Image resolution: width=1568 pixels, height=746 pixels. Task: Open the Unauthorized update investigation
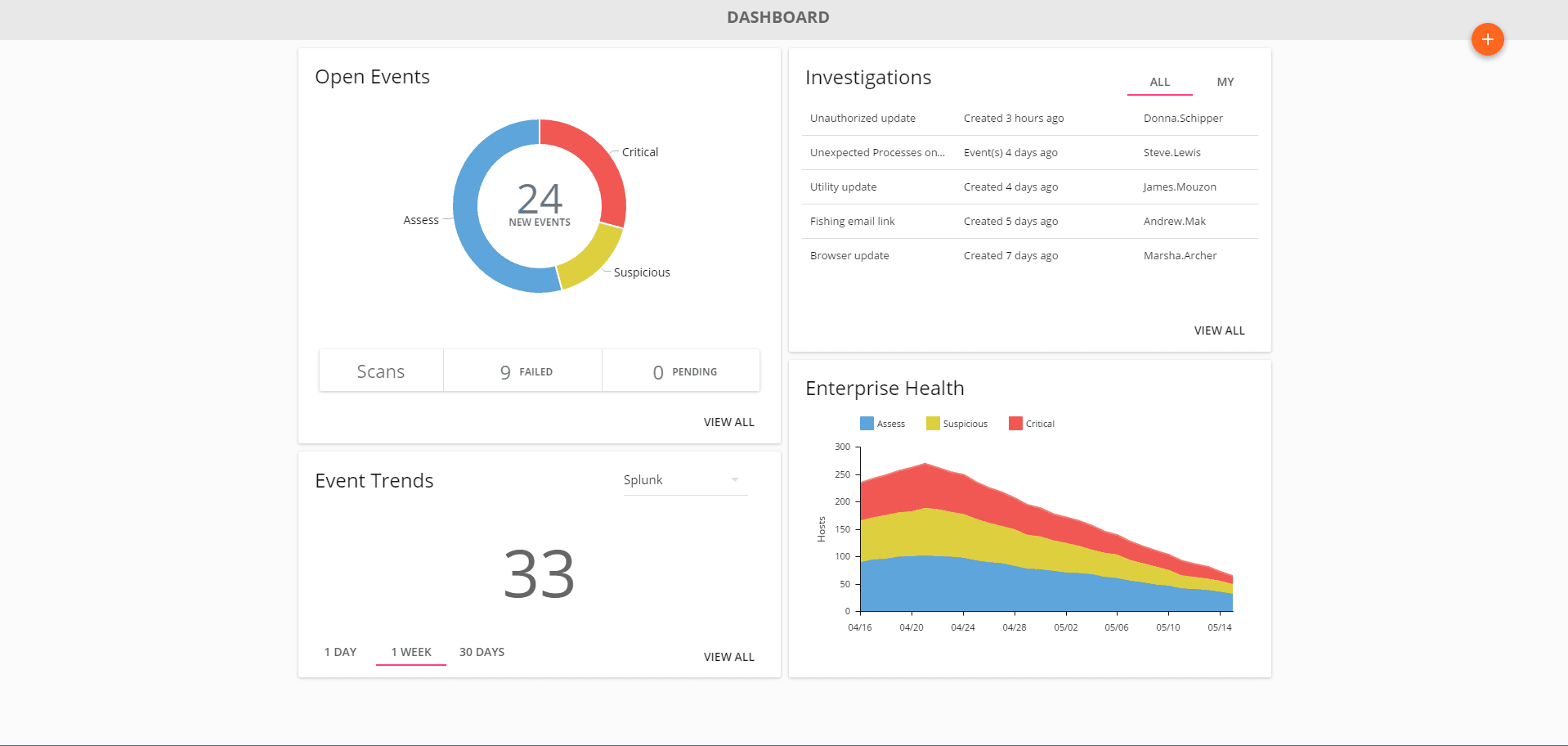[862, 118]
